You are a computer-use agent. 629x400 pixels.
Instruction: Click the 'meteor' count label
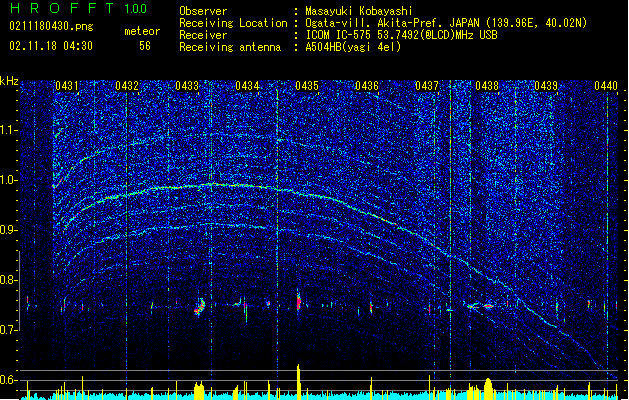coord(142,31)
